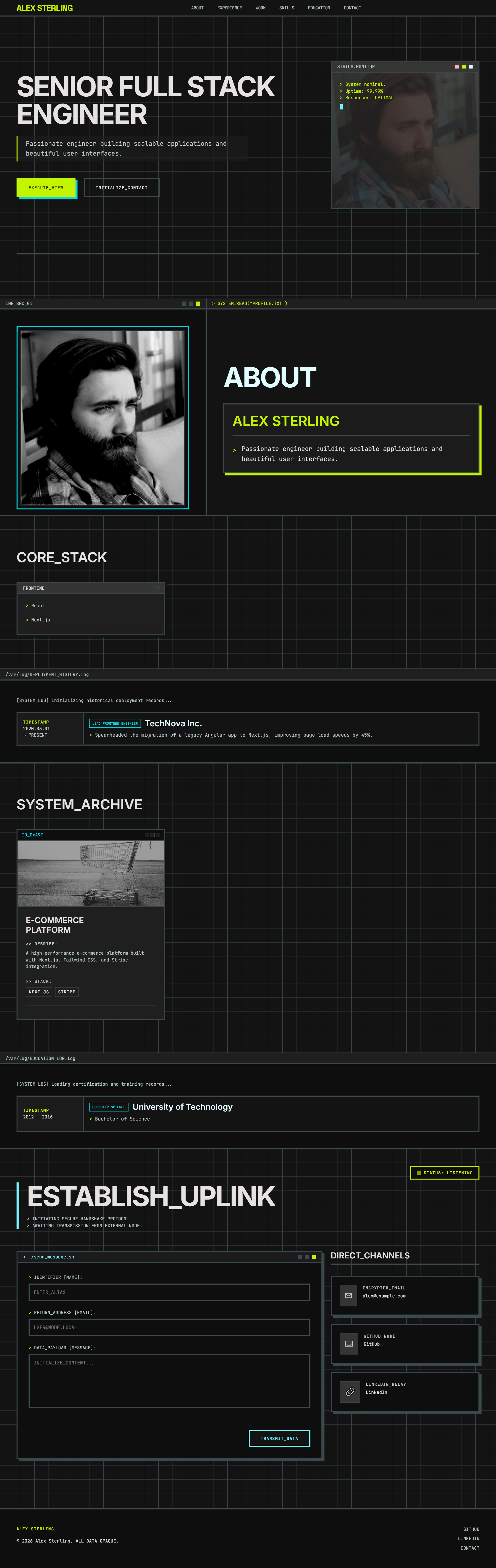
Task: Click CONTACT in the header navigation
Action: (x=353, y=8)
